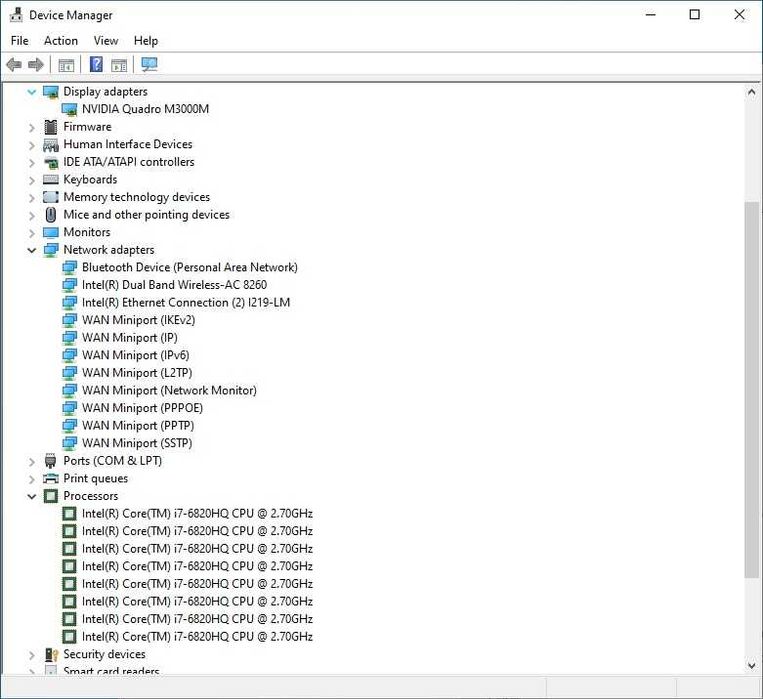Select WAN Miniport (IPv6)

[x=135, y=355]
